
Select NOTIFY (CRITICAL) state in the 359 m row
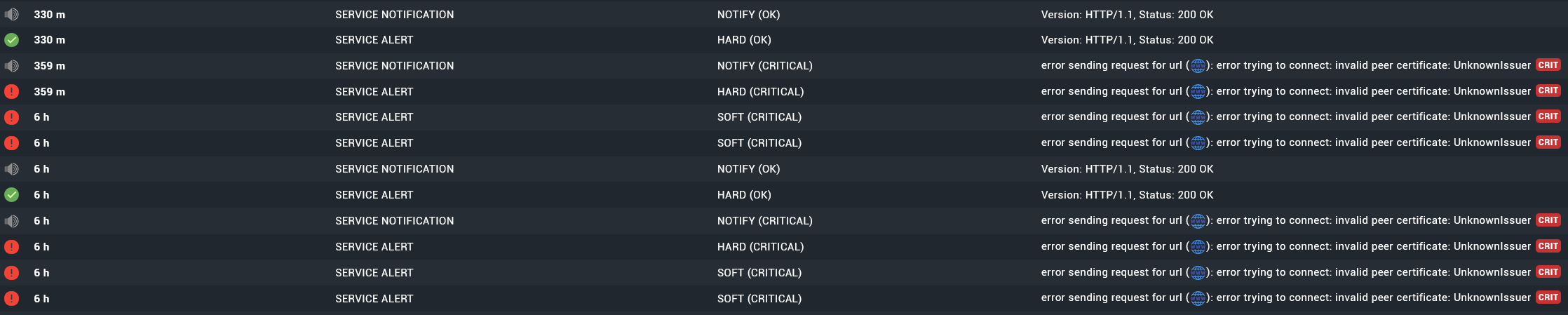tap(764, 66)
